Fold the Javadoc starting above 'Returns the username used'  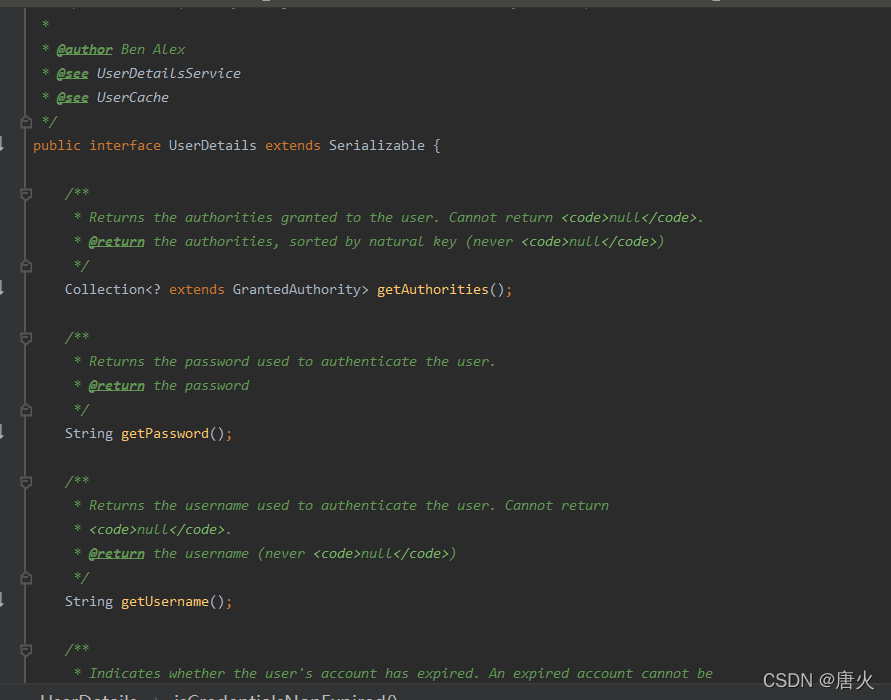(26, 482)
